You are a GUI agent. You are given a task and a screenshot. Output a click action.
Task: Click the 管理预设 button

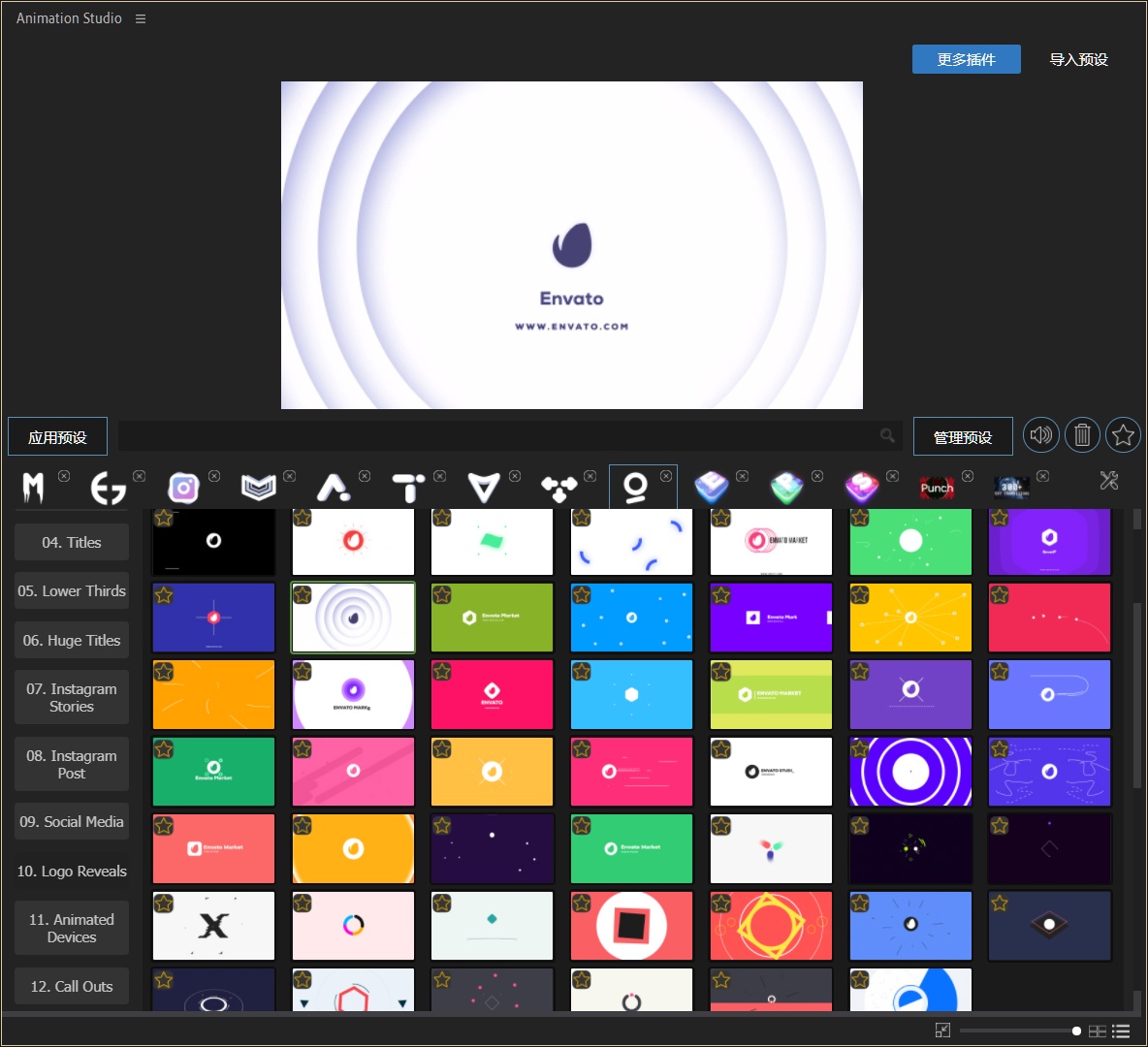tap(963, 437)
